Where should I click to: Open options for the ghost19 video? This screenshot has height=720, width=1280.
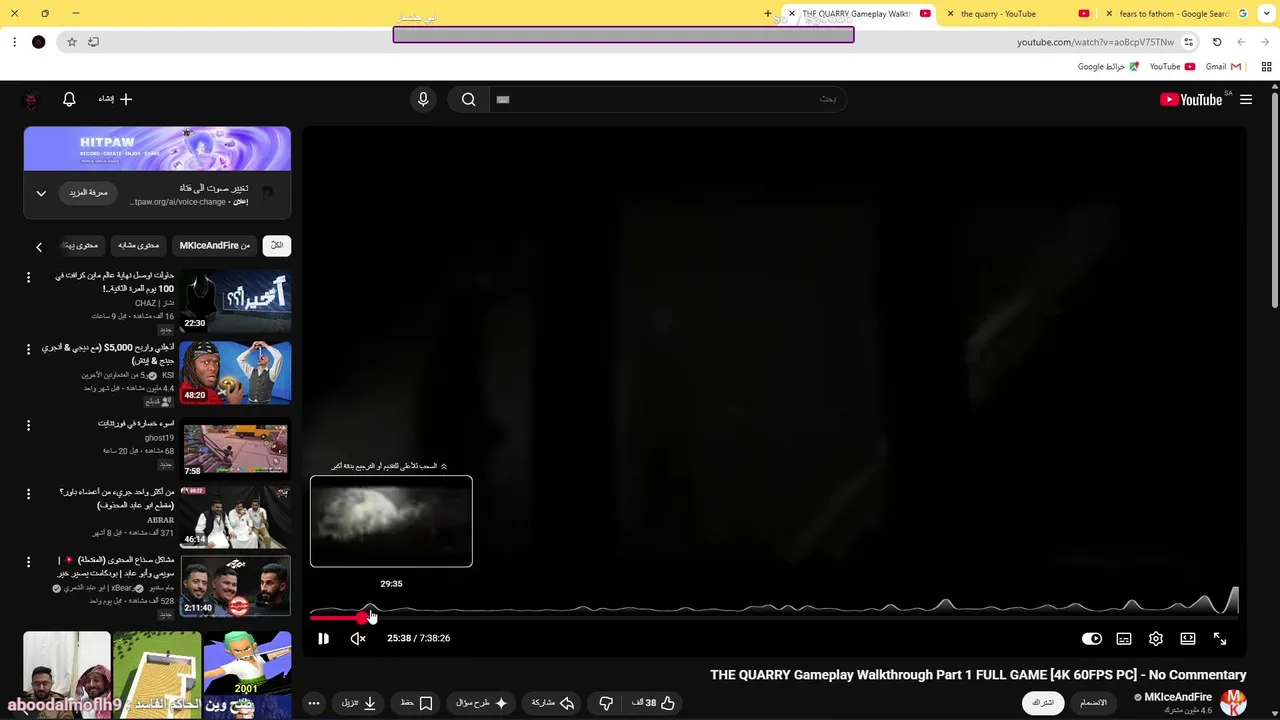point(28,425)
